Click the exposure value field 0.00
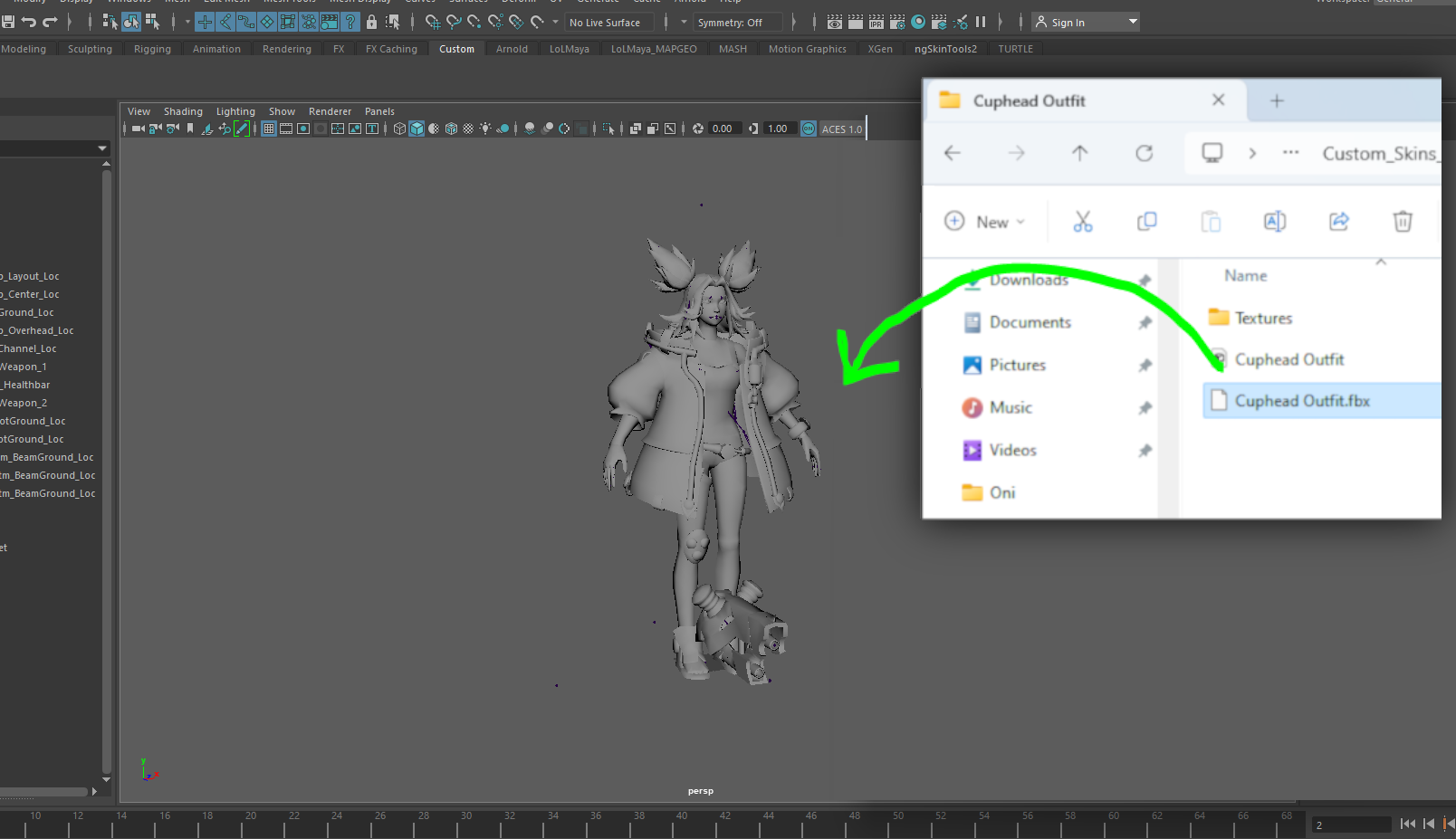The width and height of the screenshot is (1456, 839). coord(724,129)
